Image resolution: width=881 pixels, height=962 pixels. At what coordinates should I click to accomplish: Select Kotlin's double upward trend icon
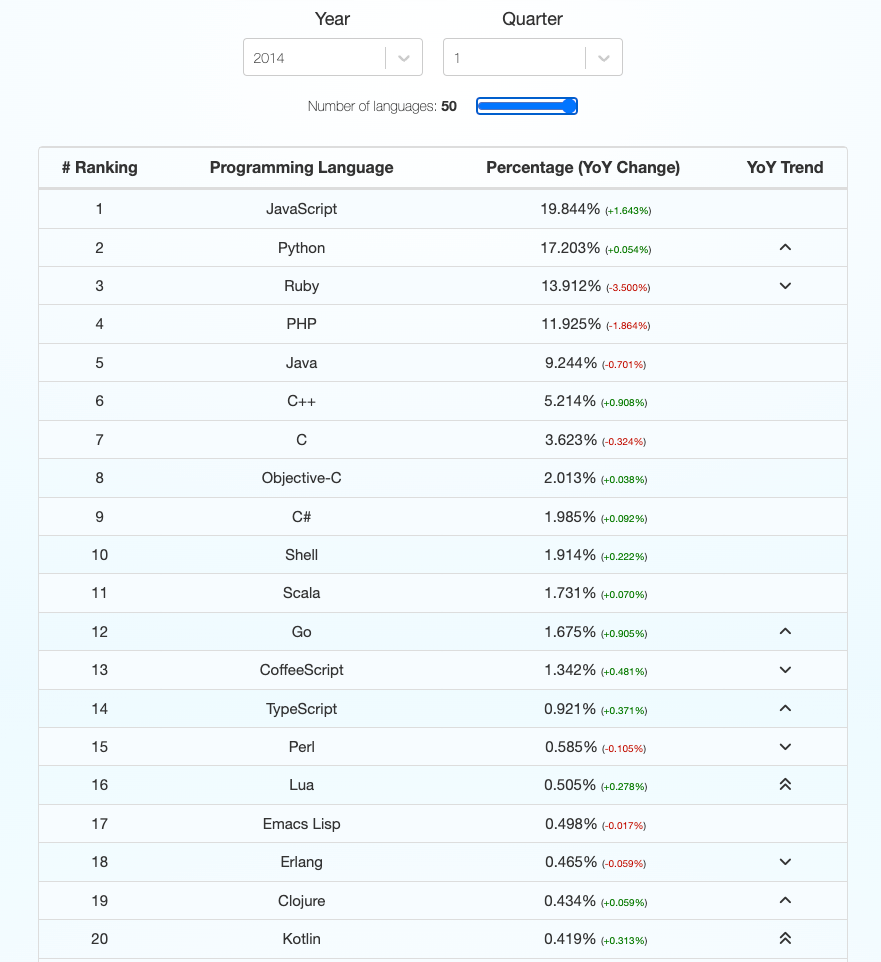[x=785, y=939]
